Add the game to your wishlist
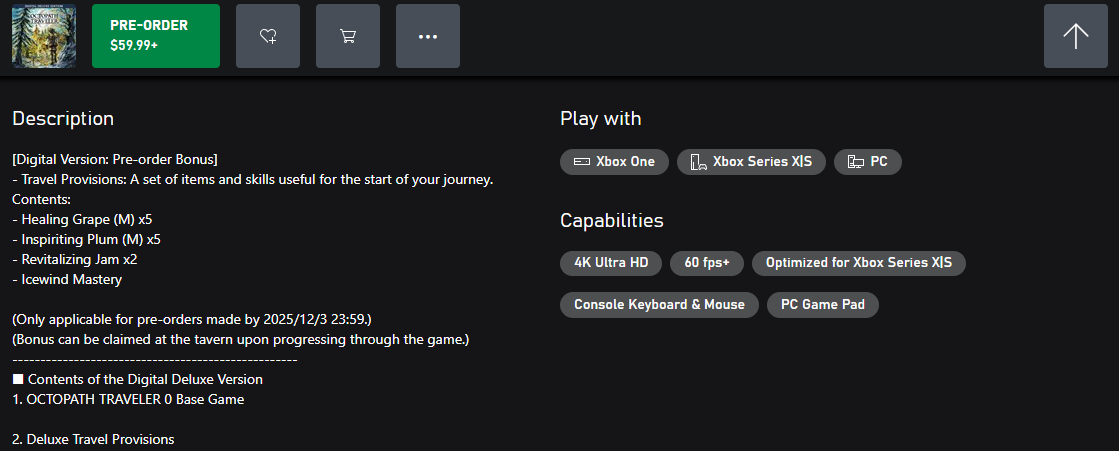Screen dimensions: 1119x451 (x=268, y=36)
